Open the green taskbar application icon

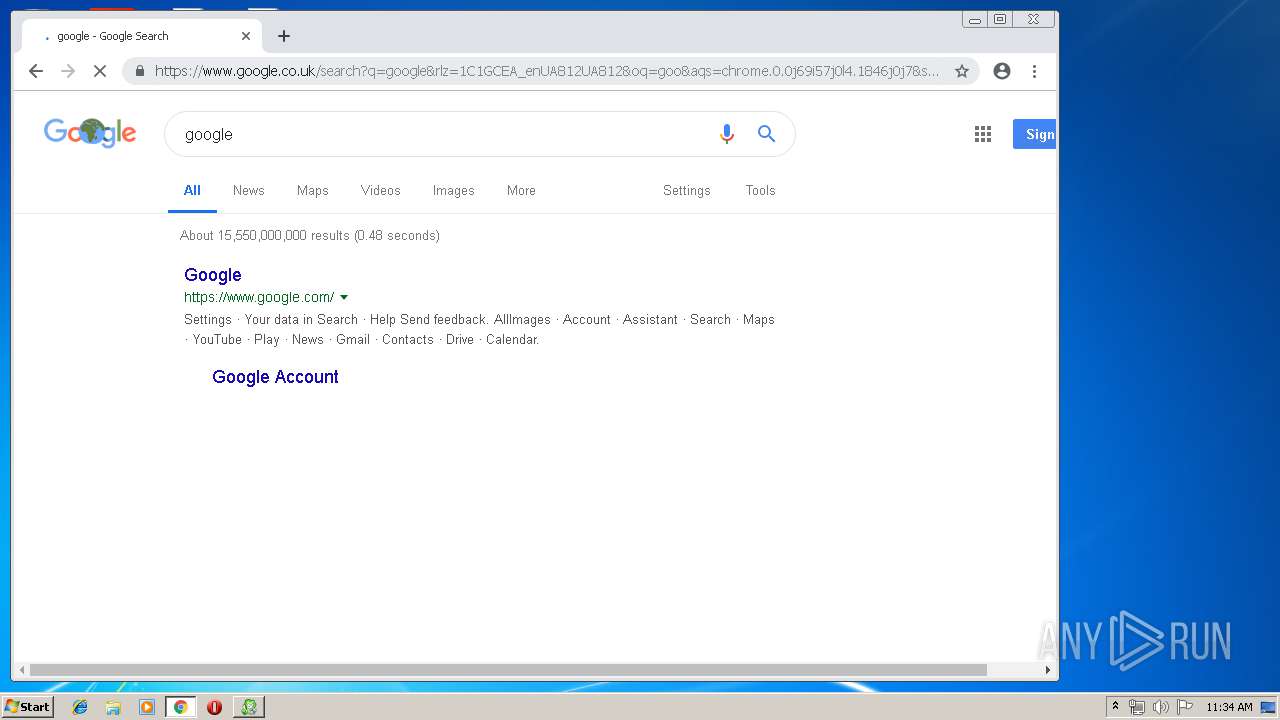[x=248, y=707]
